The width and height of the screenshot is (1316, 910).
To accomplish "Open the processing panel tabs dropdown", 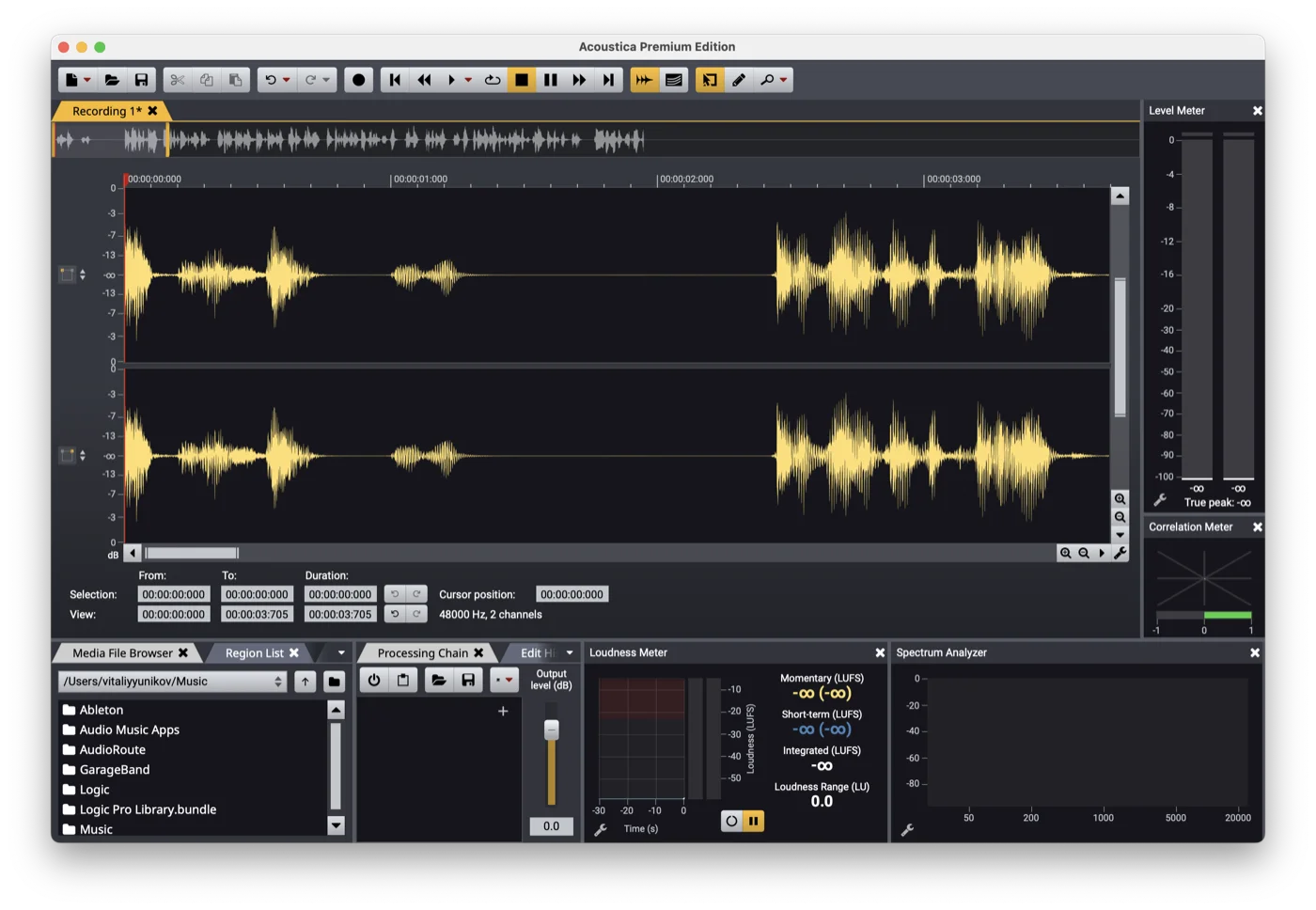I will (x=570, y=652).
